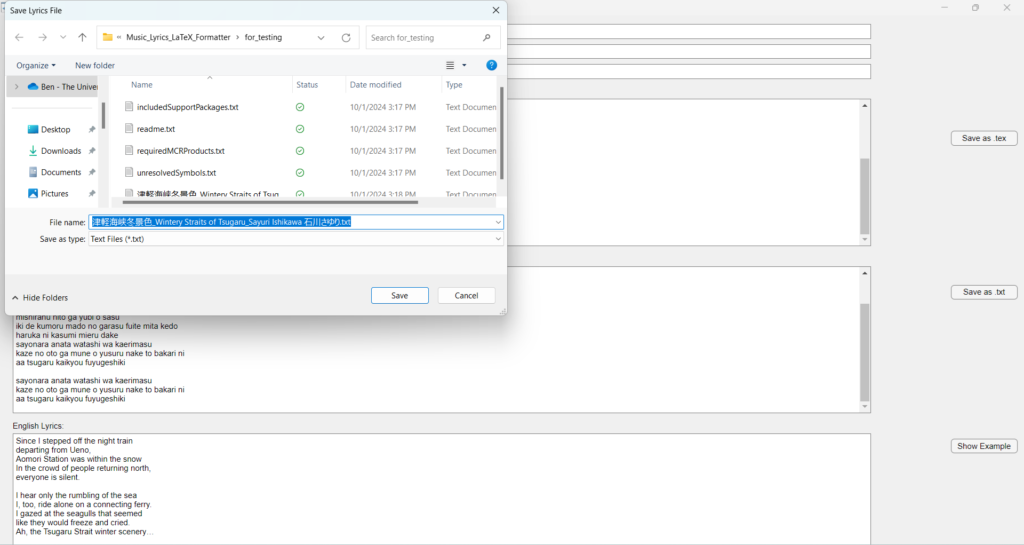Viewport: 1024px width, 545px height.
Task: Open Save as type dropdown
Action: click(x=296, y=239)
